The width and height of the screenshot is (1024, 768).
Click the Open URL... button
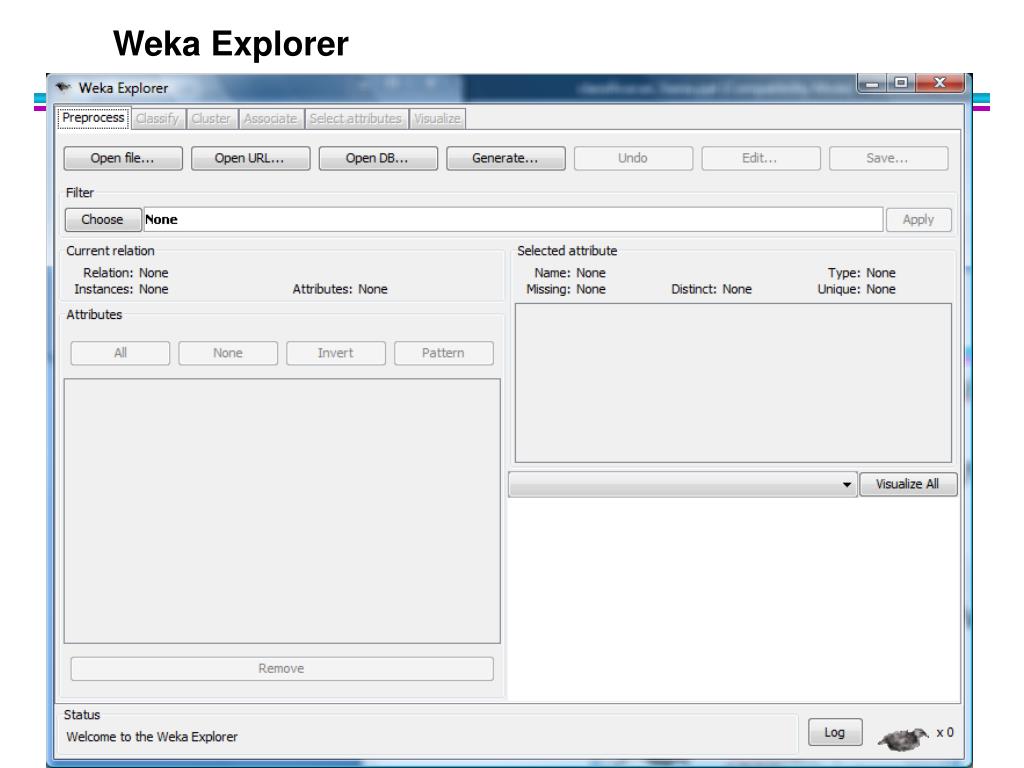pos(250,158)
